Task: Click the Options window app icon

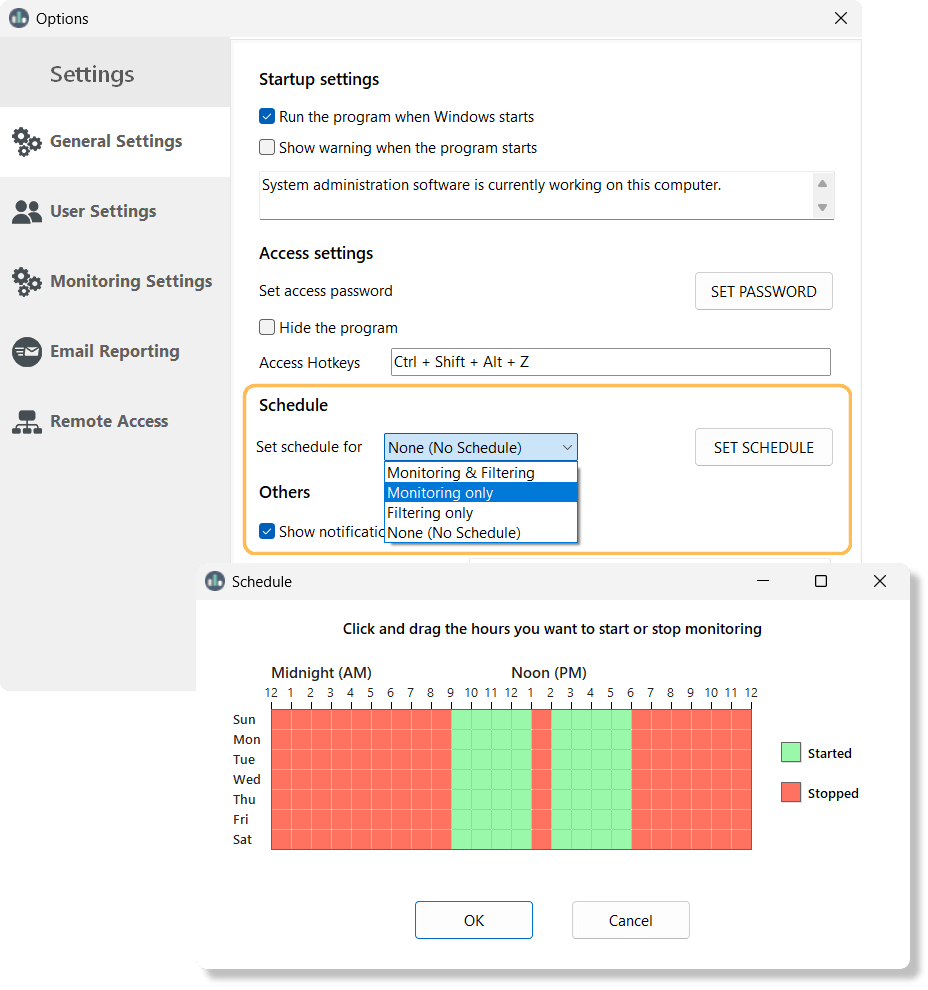Action: pos(18,18)
